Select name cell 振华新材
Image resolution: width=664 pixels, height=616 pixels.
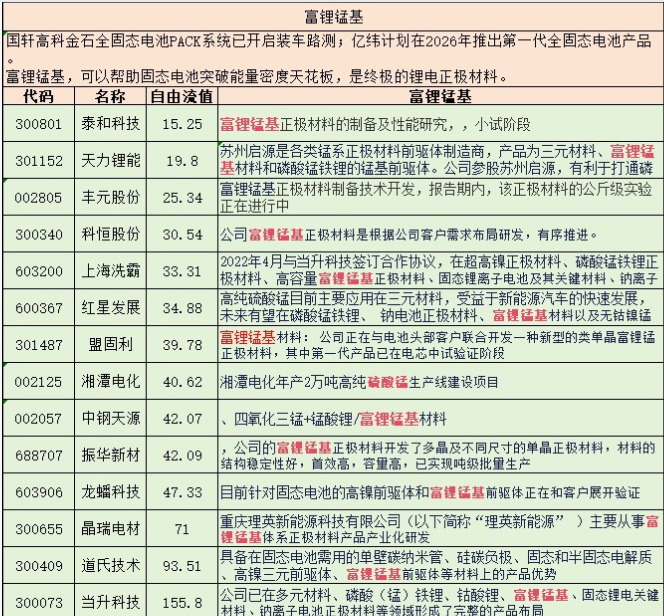point(110,455)
